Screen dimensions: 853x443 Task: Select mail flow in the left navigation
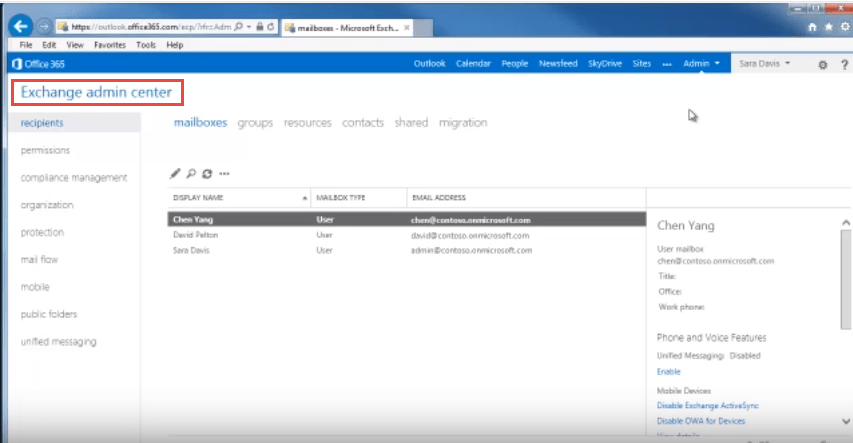coord(39,260)
